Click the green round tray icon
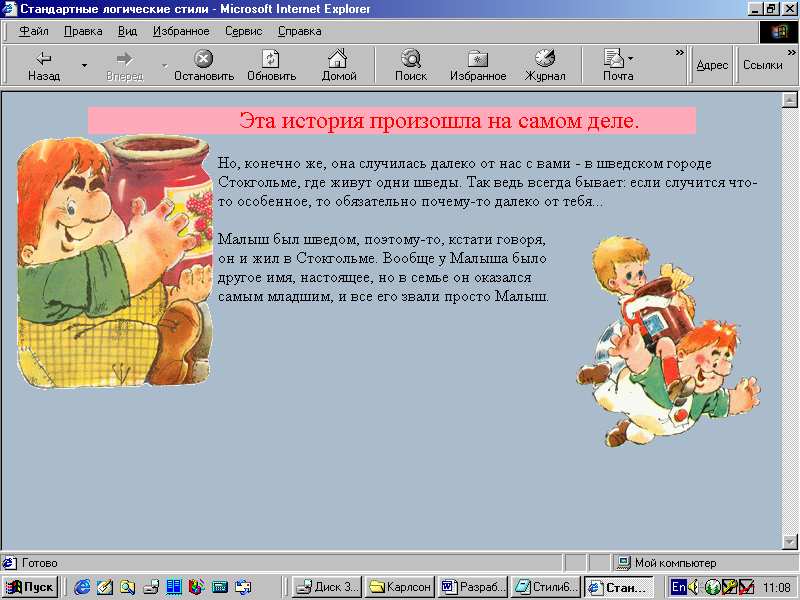 tap(713, 587)
